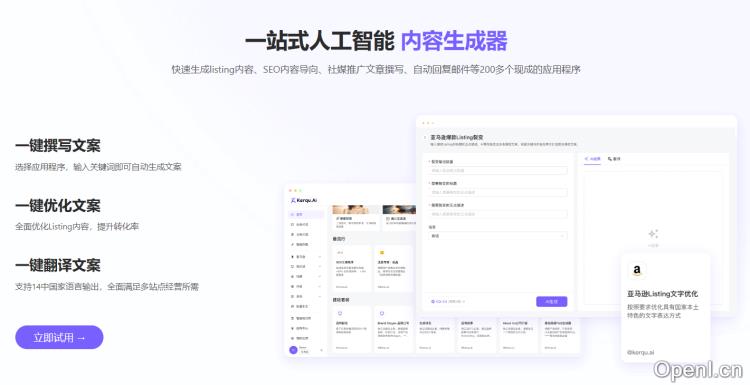Screen dimensions: 750x385
Task: Click the back arrow beside the Listing title
Action: click(x=425, y=138)
